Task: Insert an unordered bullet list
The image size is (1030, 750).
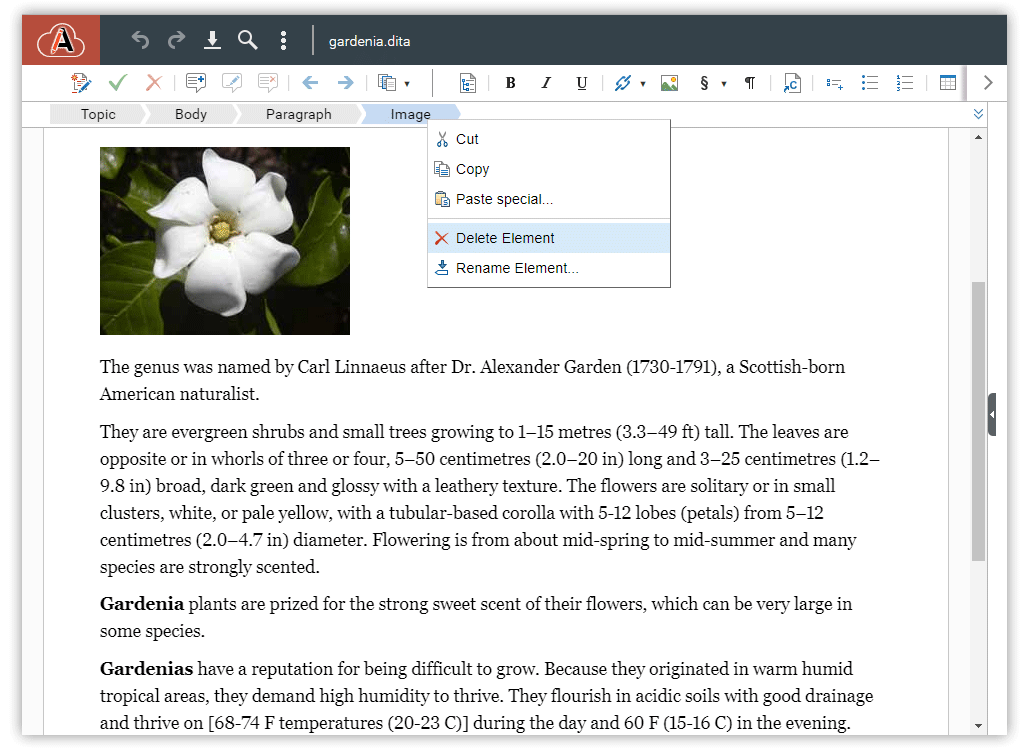Action: 870,83
